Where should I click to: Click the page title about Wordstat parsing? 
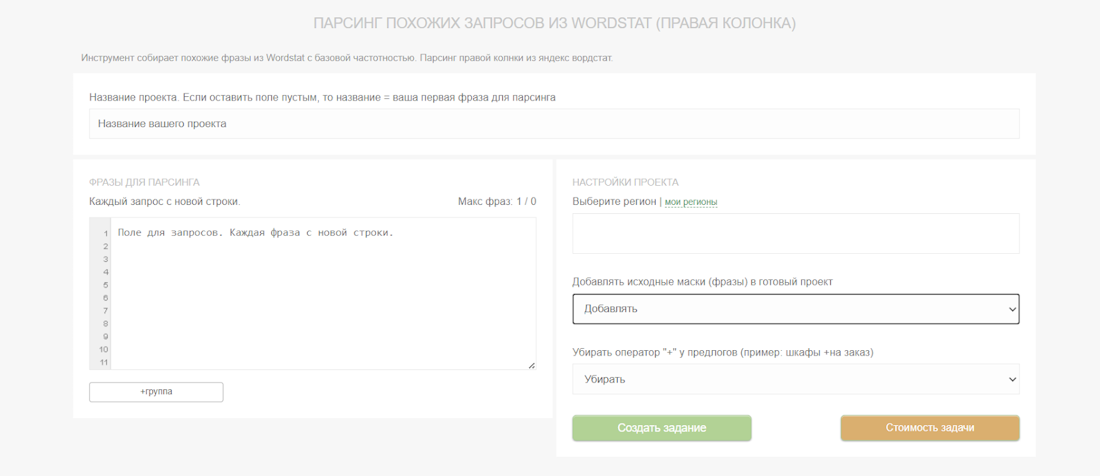[554, 23]
